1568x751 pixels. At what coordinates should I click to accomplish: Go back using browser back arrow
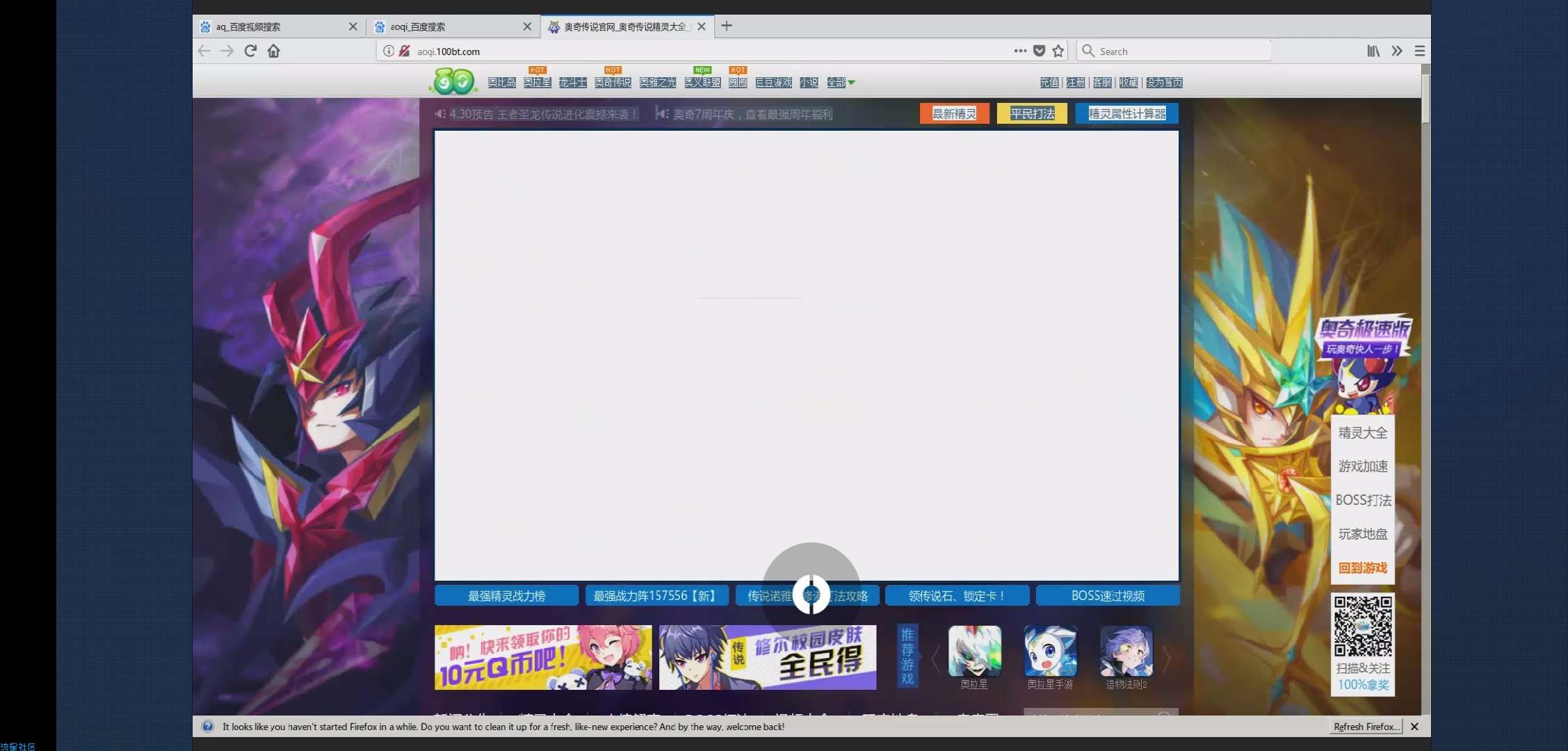point(204,51)
